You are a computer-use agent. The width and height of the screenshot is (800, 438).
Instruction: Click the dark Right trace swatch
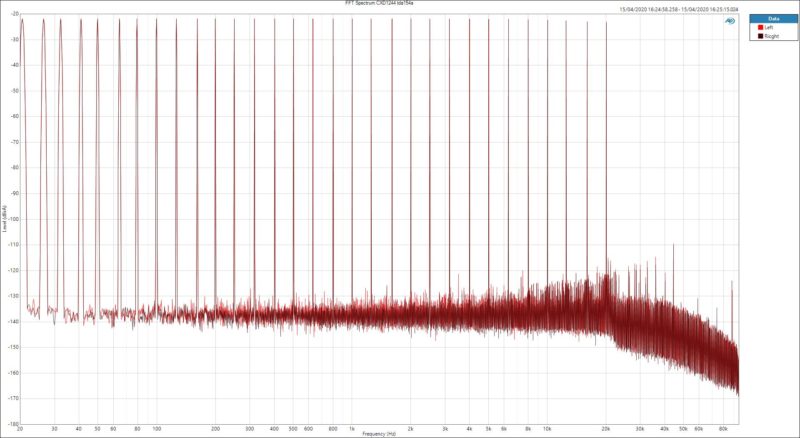click(x=760, y=35)
